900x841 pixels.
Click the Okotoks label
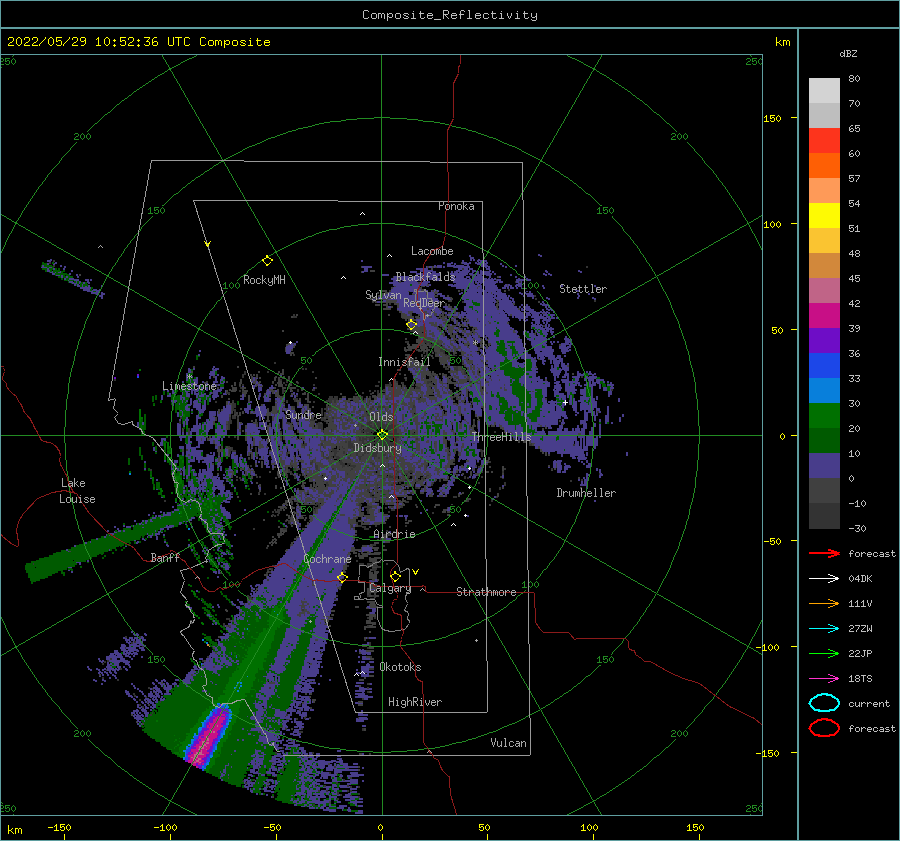click(x=400, y=667)
